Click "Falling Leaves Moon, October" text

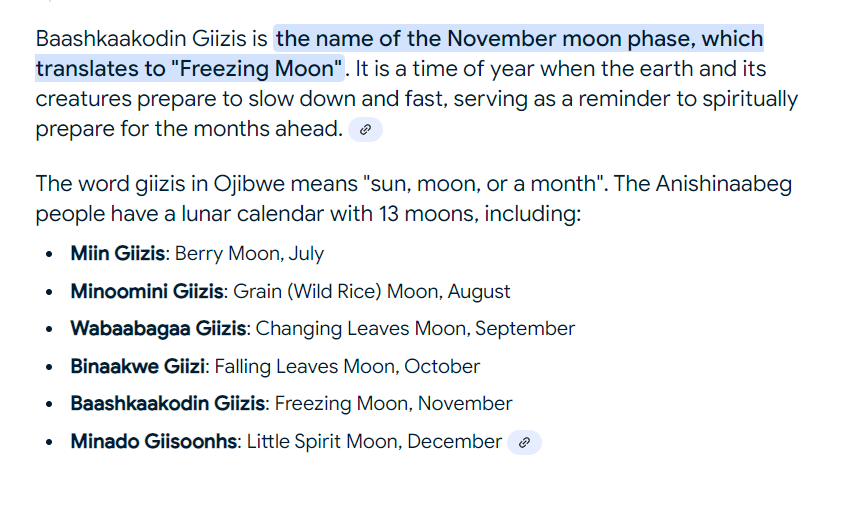(347, 366)
